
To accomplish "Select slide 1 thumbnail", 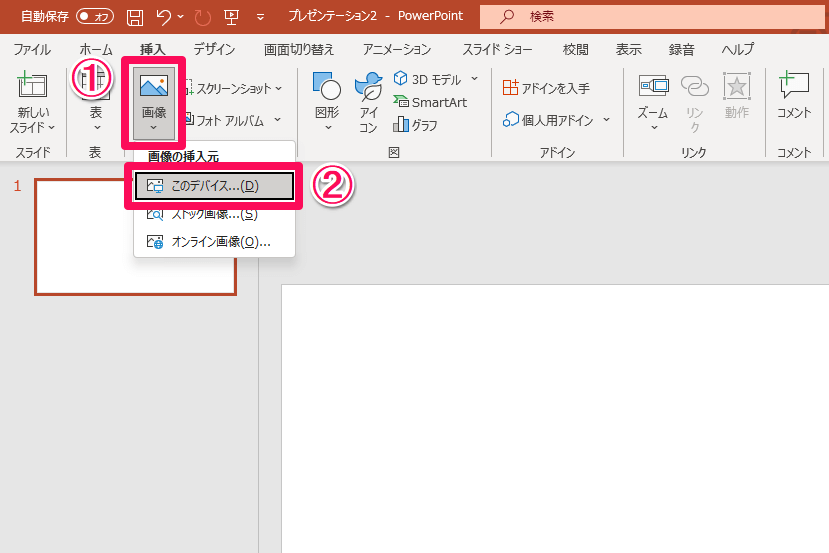I will point(135,237).
